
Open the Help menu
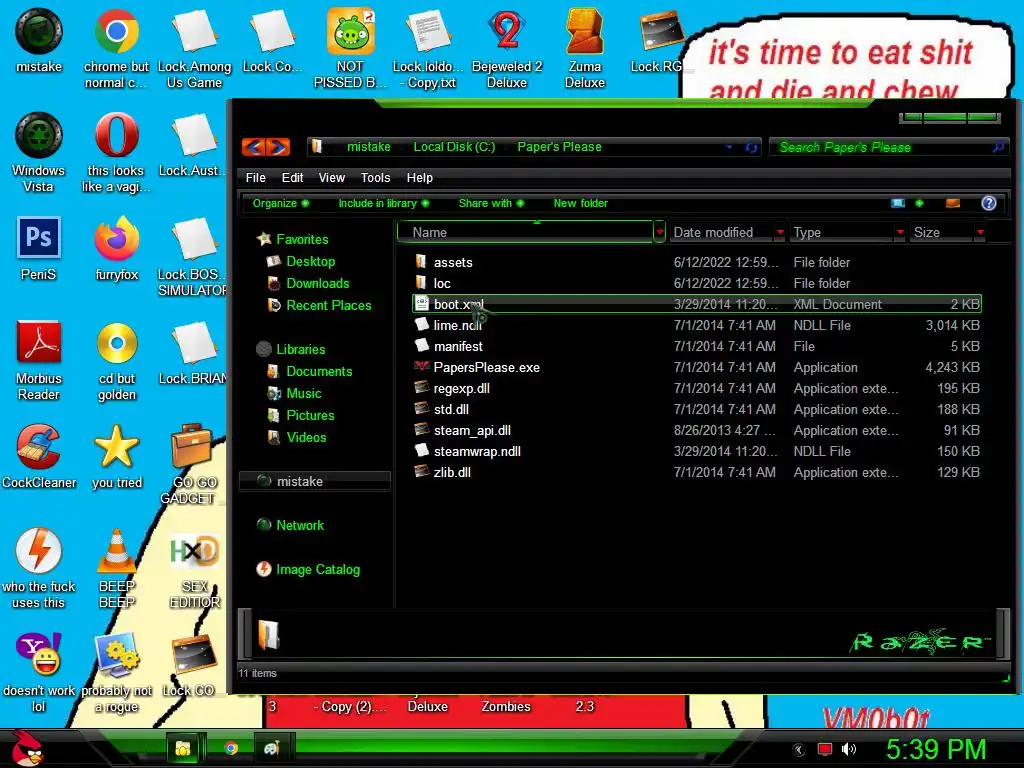point(419,178)
